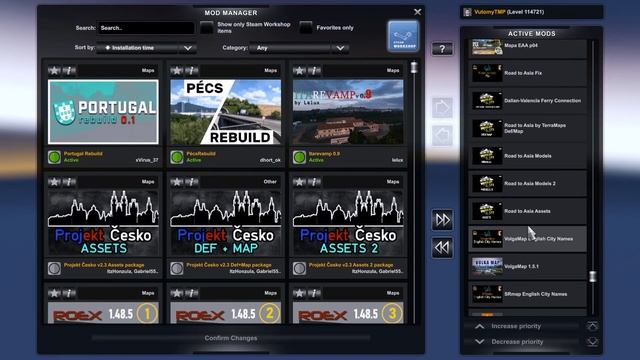
Task: Toggle Projekt Česko Assets 2 status indicator
Action: point(299,268)
